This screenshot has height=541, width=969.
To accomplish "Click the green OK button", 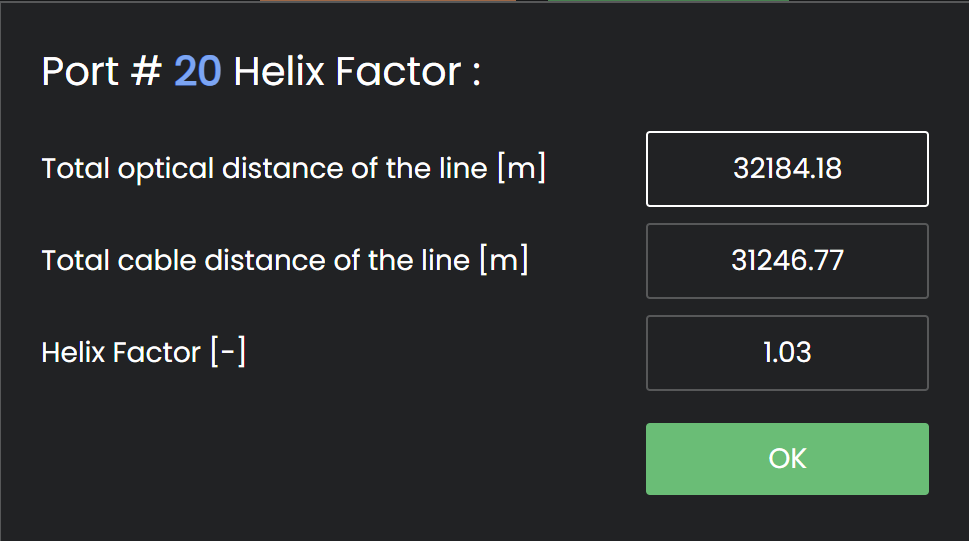I will pos(787,459).
